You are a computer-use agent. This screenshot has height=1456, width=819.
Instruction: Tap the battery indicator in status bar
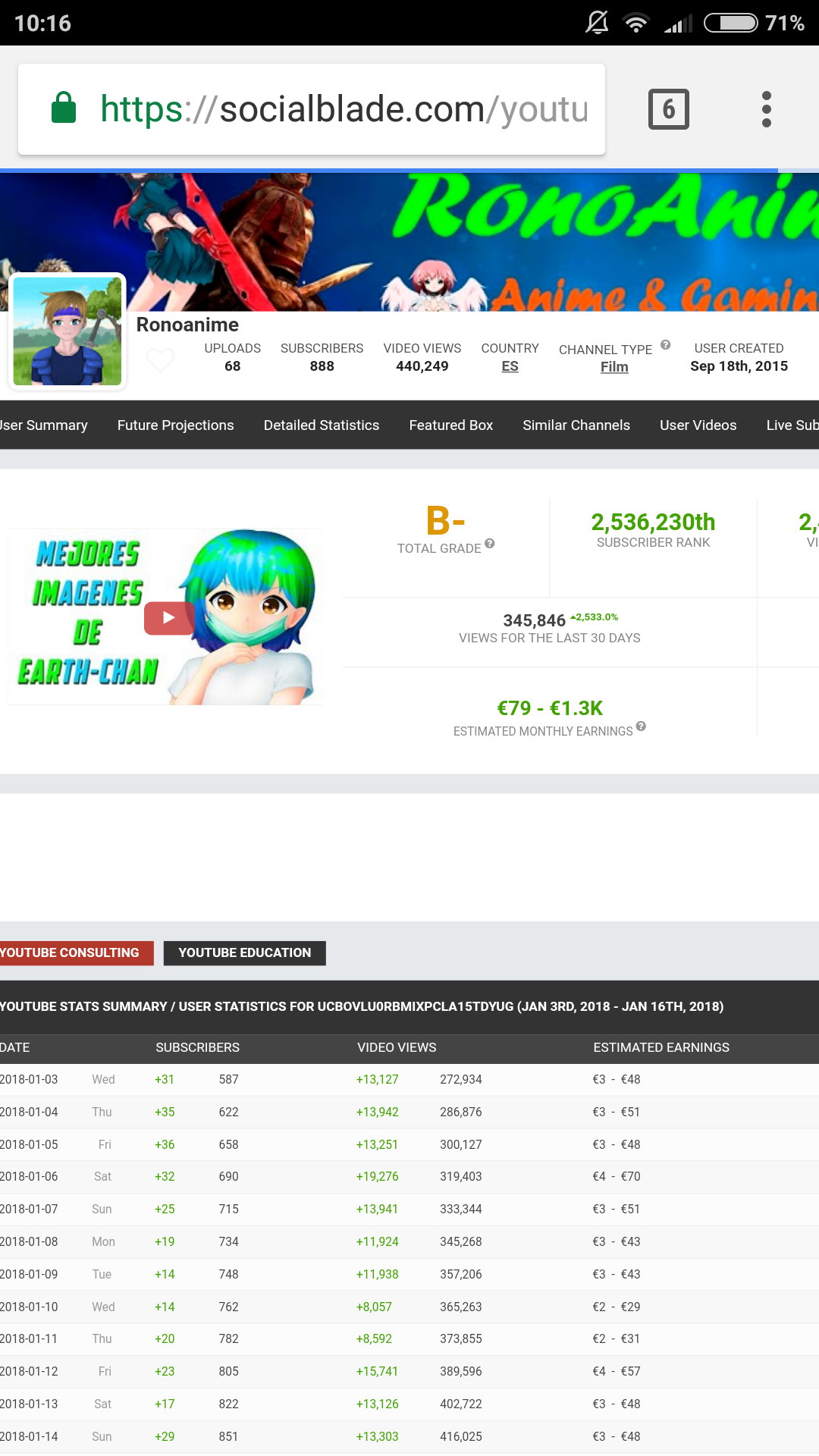tap(731, 23)
